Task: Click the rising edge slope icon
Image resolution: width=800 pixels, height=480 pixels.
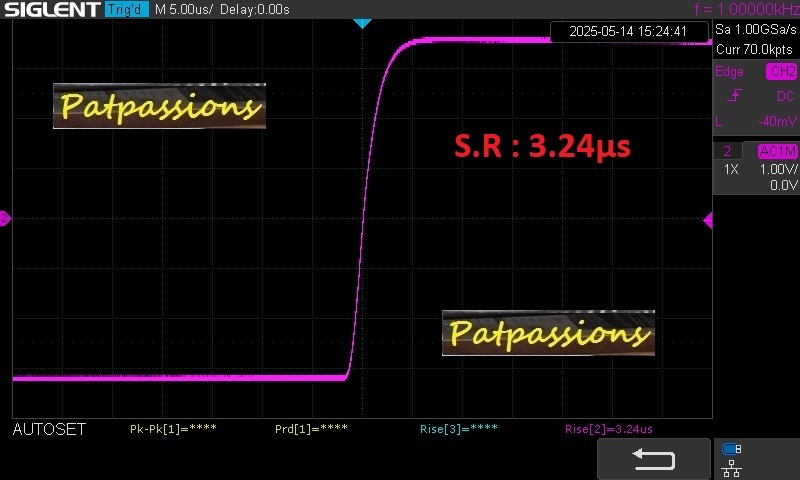Action: click(x=735, y=96)
